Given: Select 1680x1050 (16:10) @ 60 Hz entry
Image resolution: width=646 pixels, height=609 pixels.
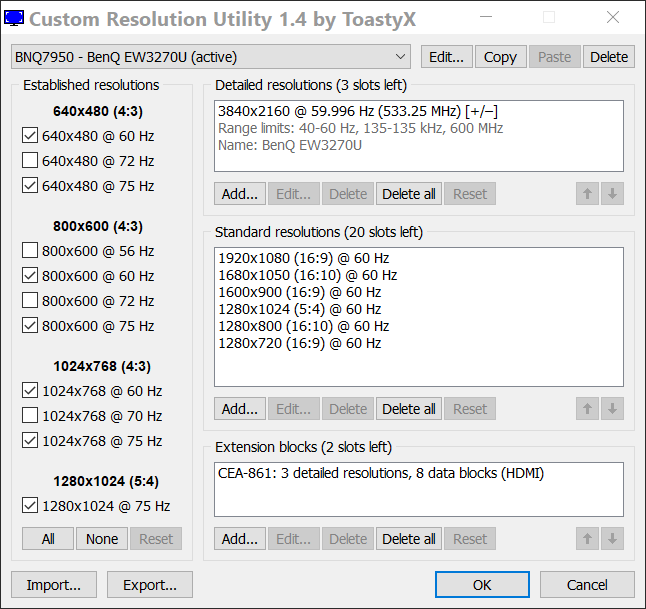Looking at the screenshot, I should point(419,275).
